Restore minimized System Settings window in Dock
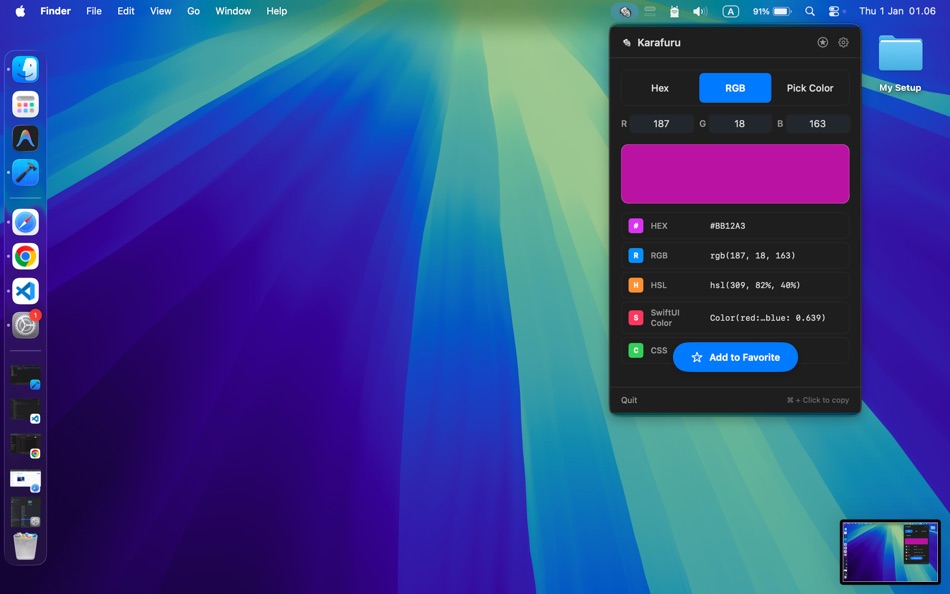 click(25, 512)
